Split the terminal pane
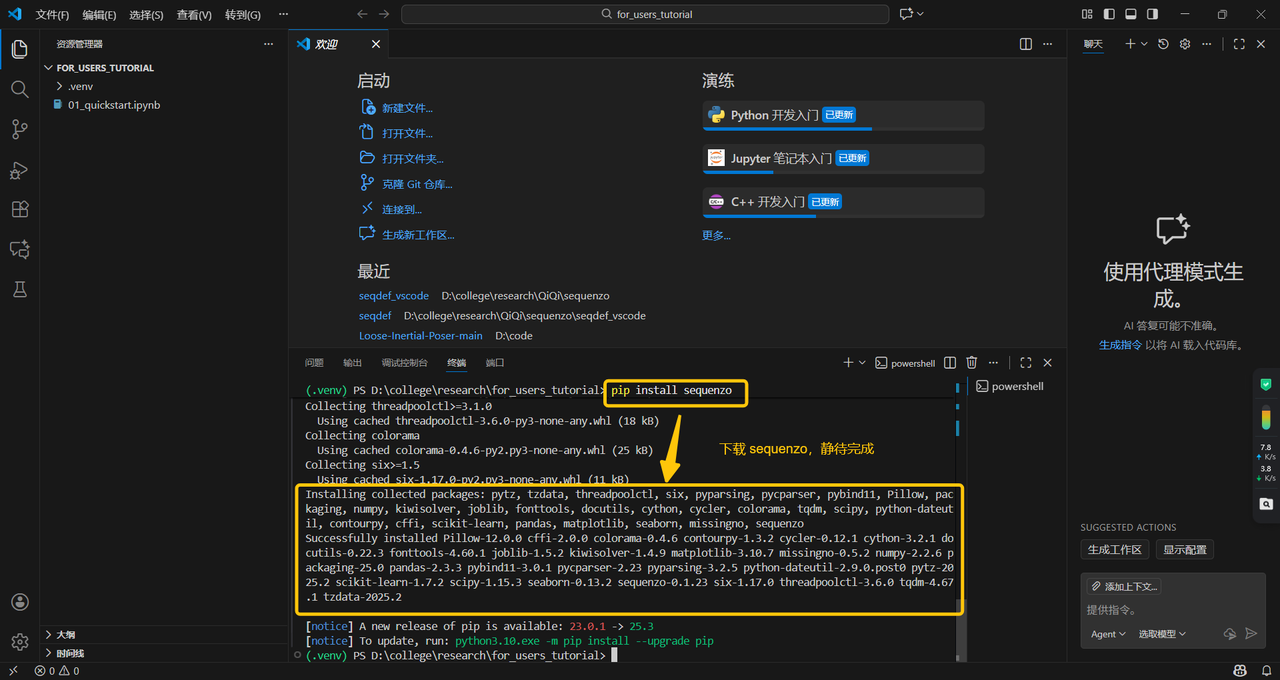 950,363
